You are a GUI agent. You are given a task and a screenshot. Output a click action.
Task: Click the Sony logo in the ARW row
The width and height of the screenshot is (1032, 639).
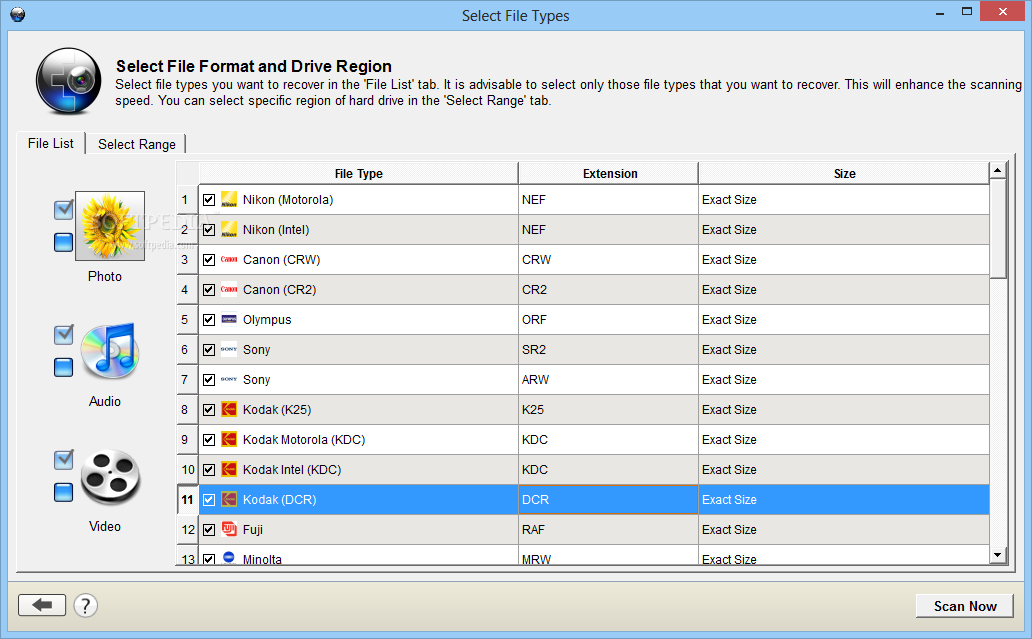pyautogui.click(x=228, y=380)
